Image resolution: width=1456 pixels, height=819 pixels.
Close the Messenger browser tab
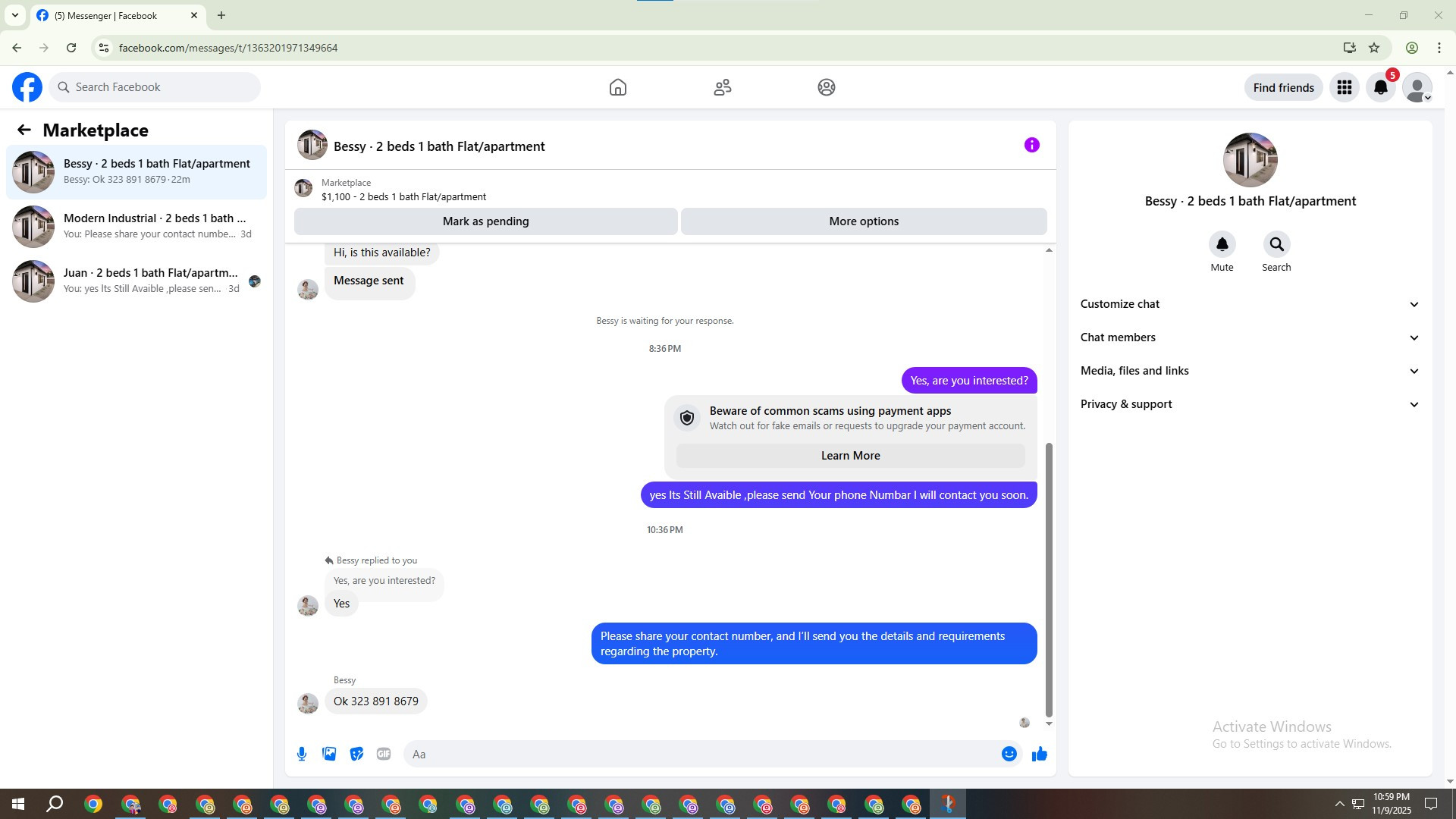point(194,15)
